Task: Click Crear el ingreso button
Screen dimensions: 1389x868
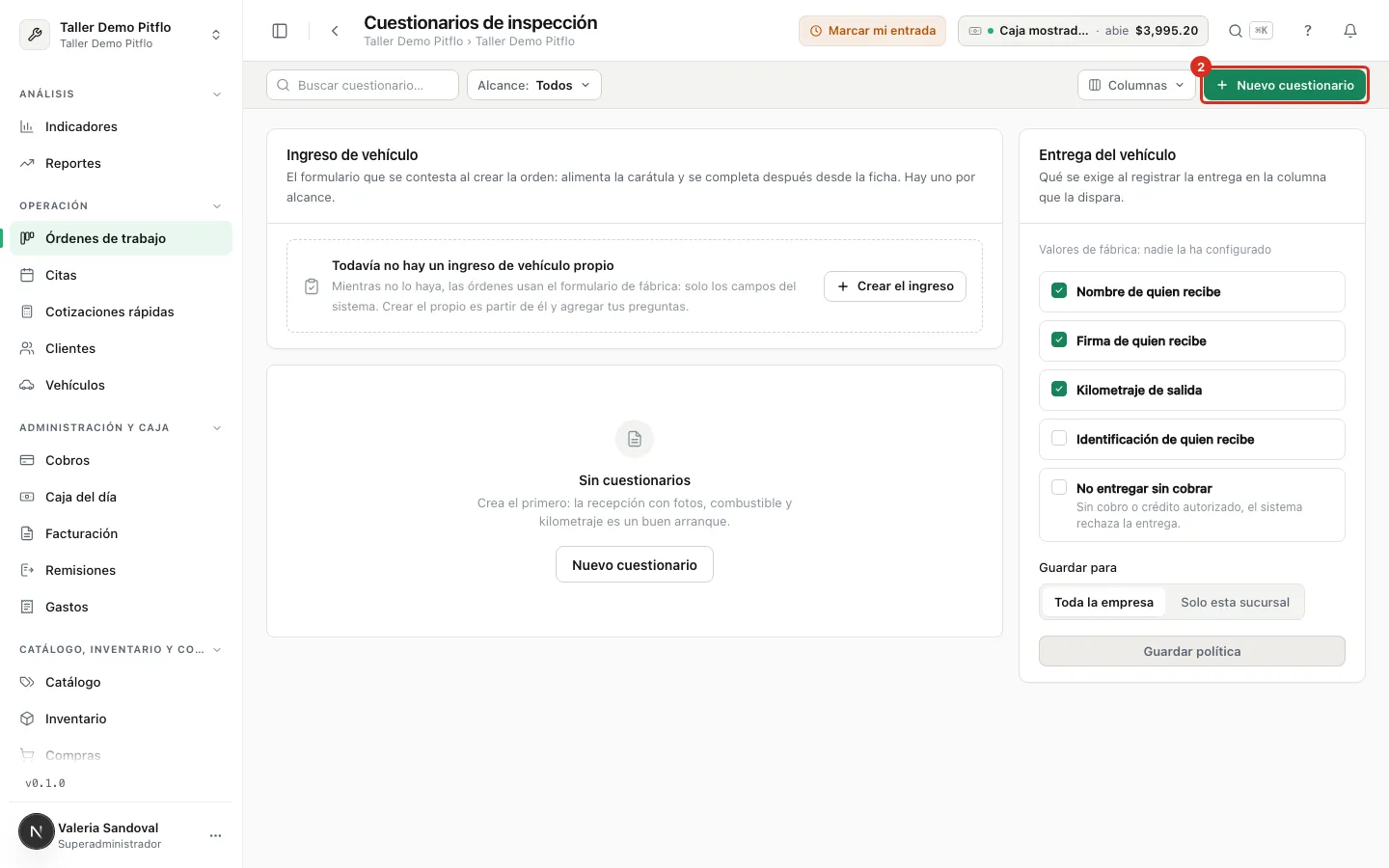Action: point(895,286)
